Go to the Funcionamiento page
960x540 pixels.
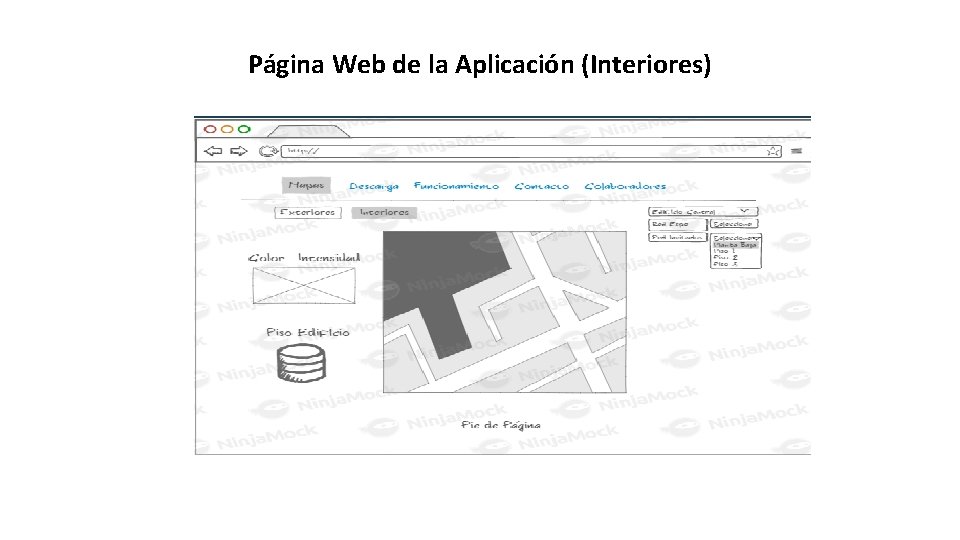point(457,186)
